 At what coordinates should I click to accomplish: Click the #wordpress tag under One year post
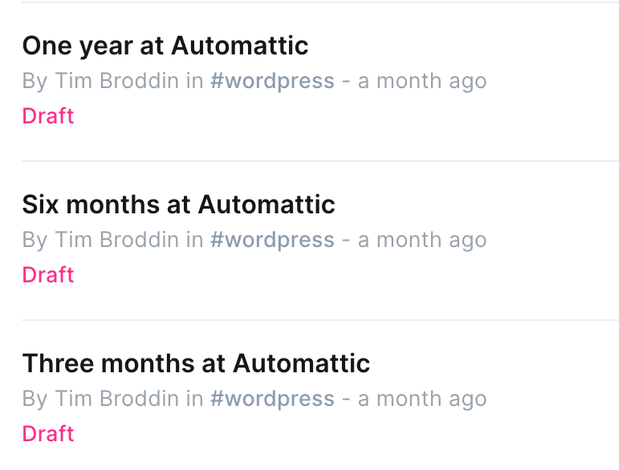pyautogui.click(x=272, y=81)
